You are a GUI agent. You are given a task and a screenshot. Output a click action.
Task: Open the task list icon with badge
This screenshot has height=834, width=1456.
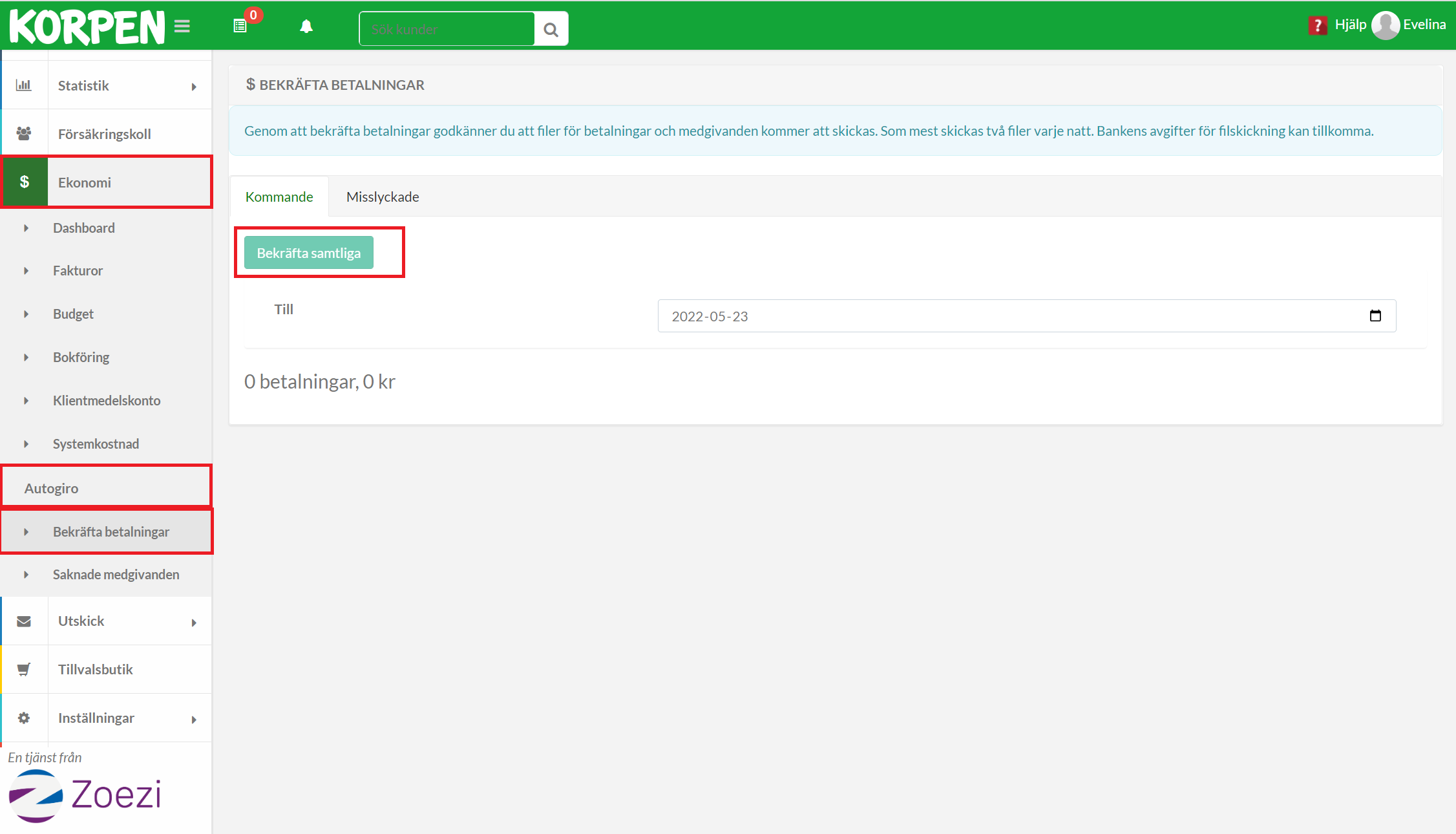pos(240,26)
